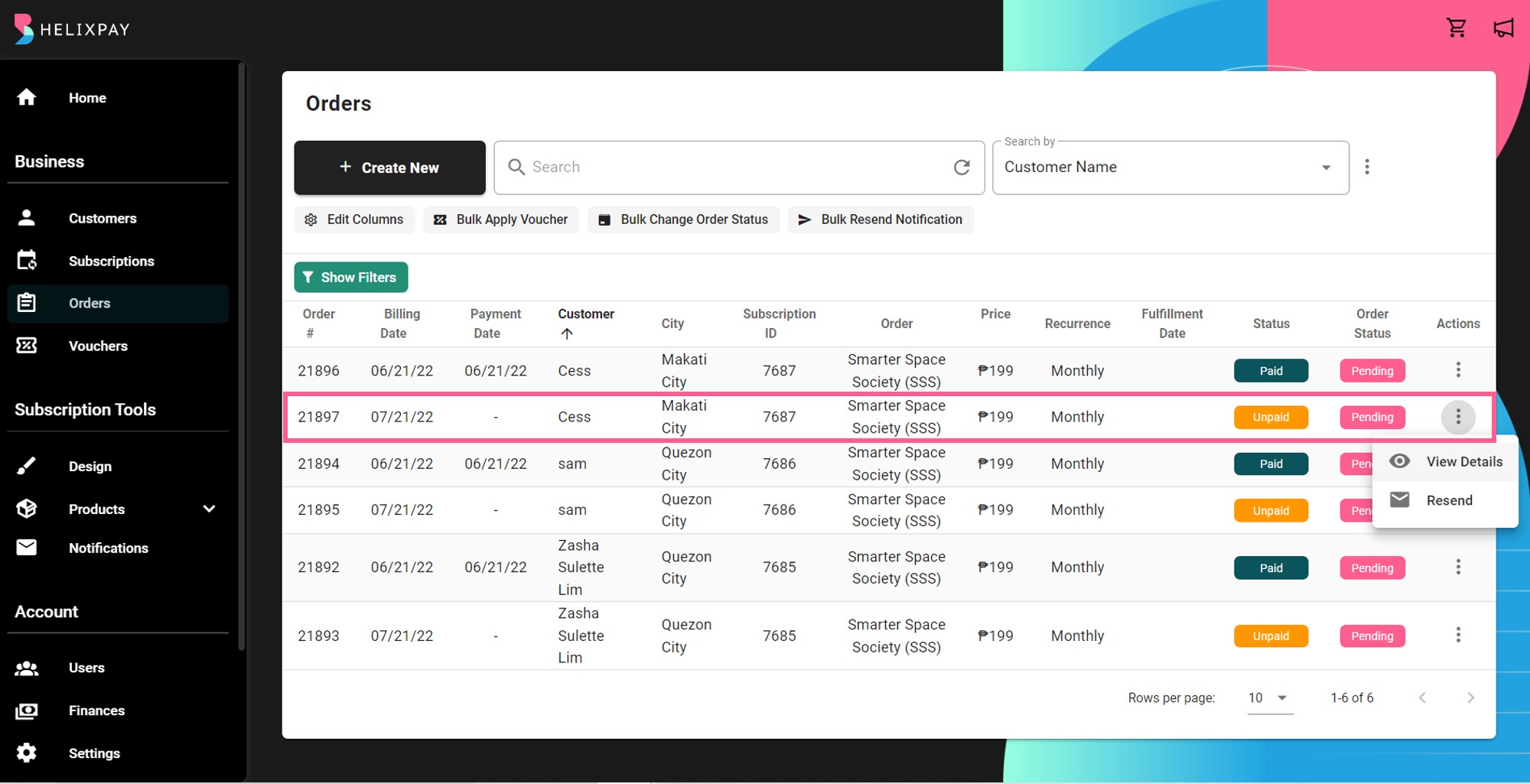The height and width of the screenshot is (784, 1530).
Task: Select Resend from the popup menu
Action: [1445, 500]
